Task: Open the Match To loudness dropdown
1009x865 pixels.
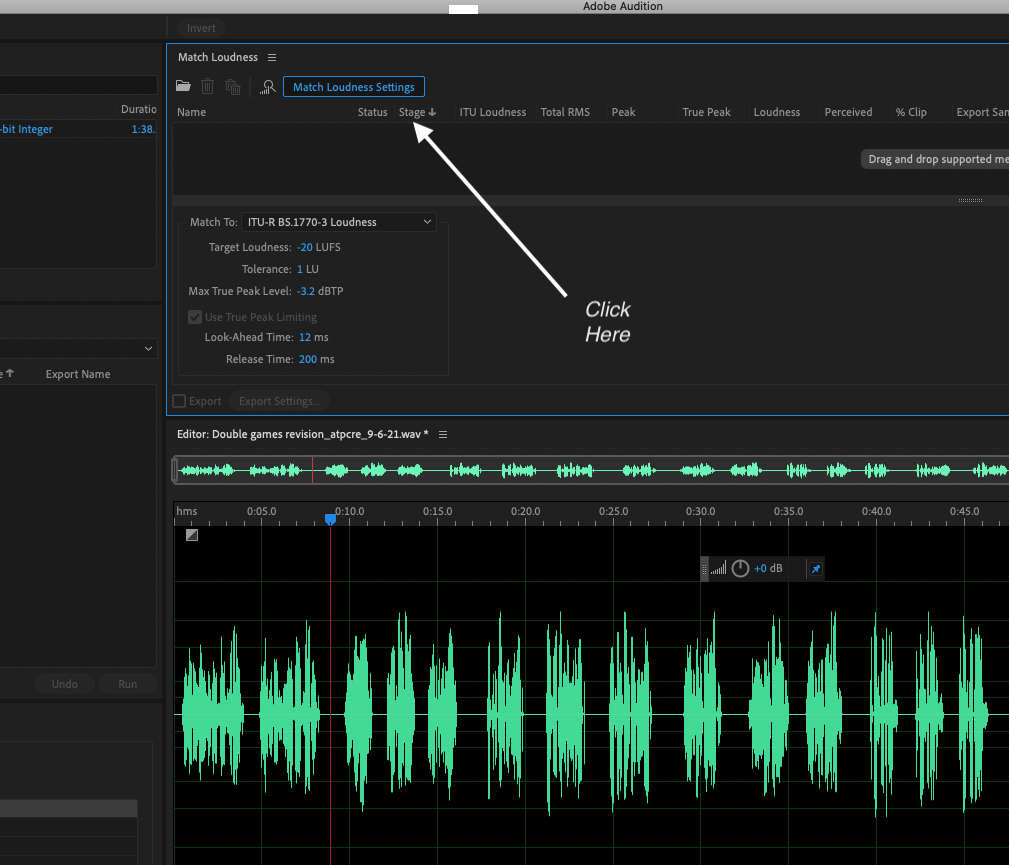Action: pyautogui.click(x=338, y=222)
